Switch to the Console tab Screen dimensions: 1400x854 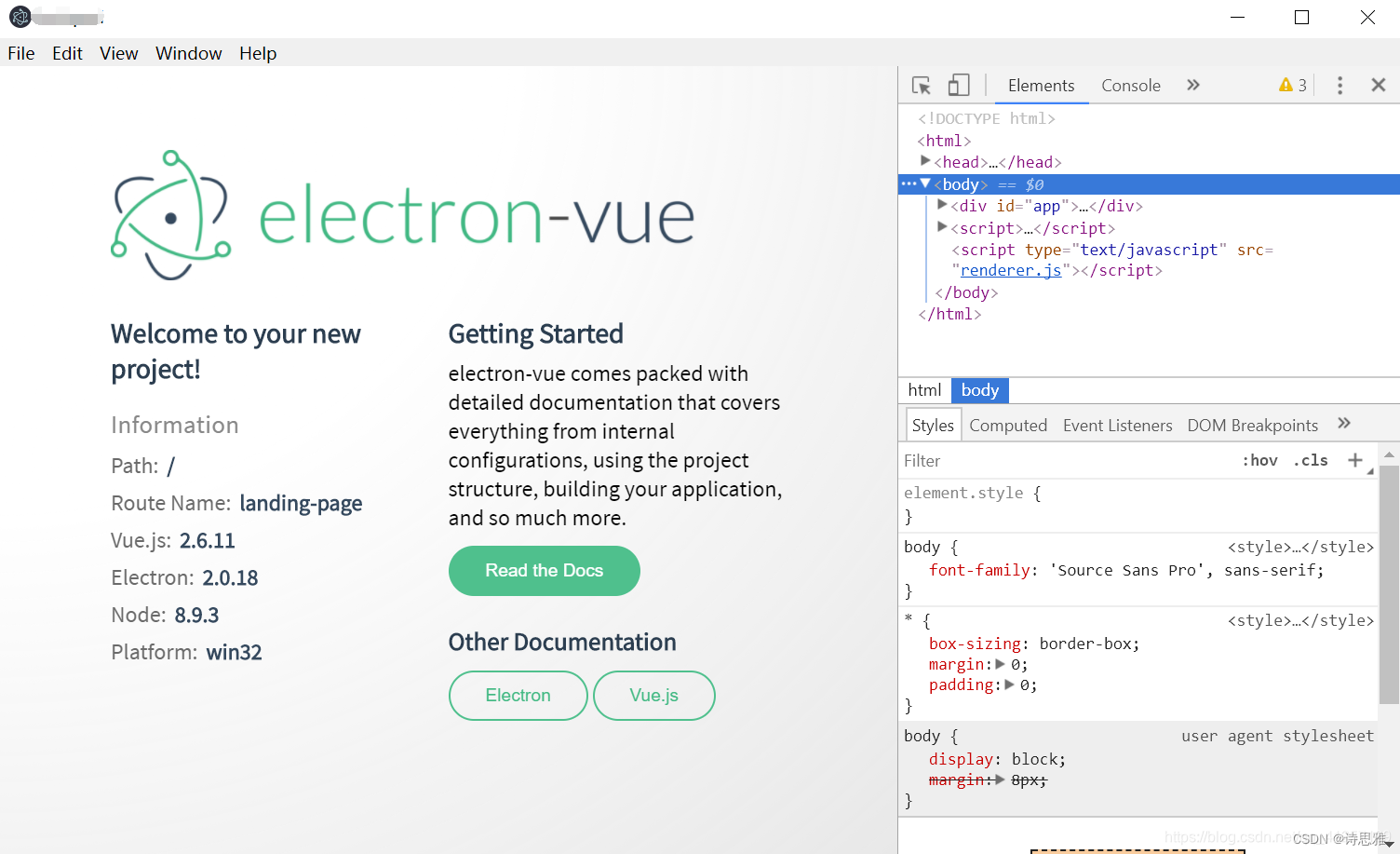(x=1131, y=86)
